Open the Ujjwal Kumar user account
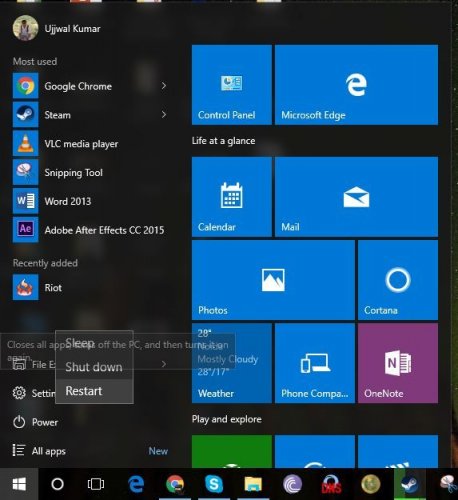458x500 pixels. point(57,28)
